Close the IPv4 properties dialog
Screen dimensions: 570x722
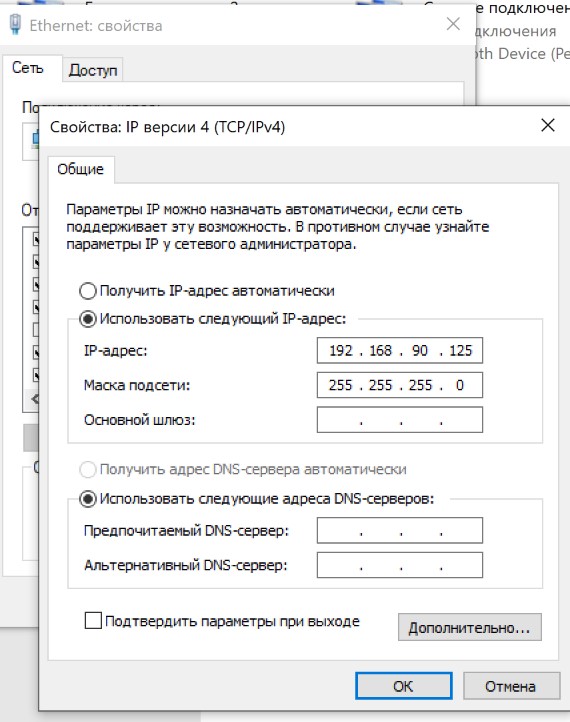(547, 125)
